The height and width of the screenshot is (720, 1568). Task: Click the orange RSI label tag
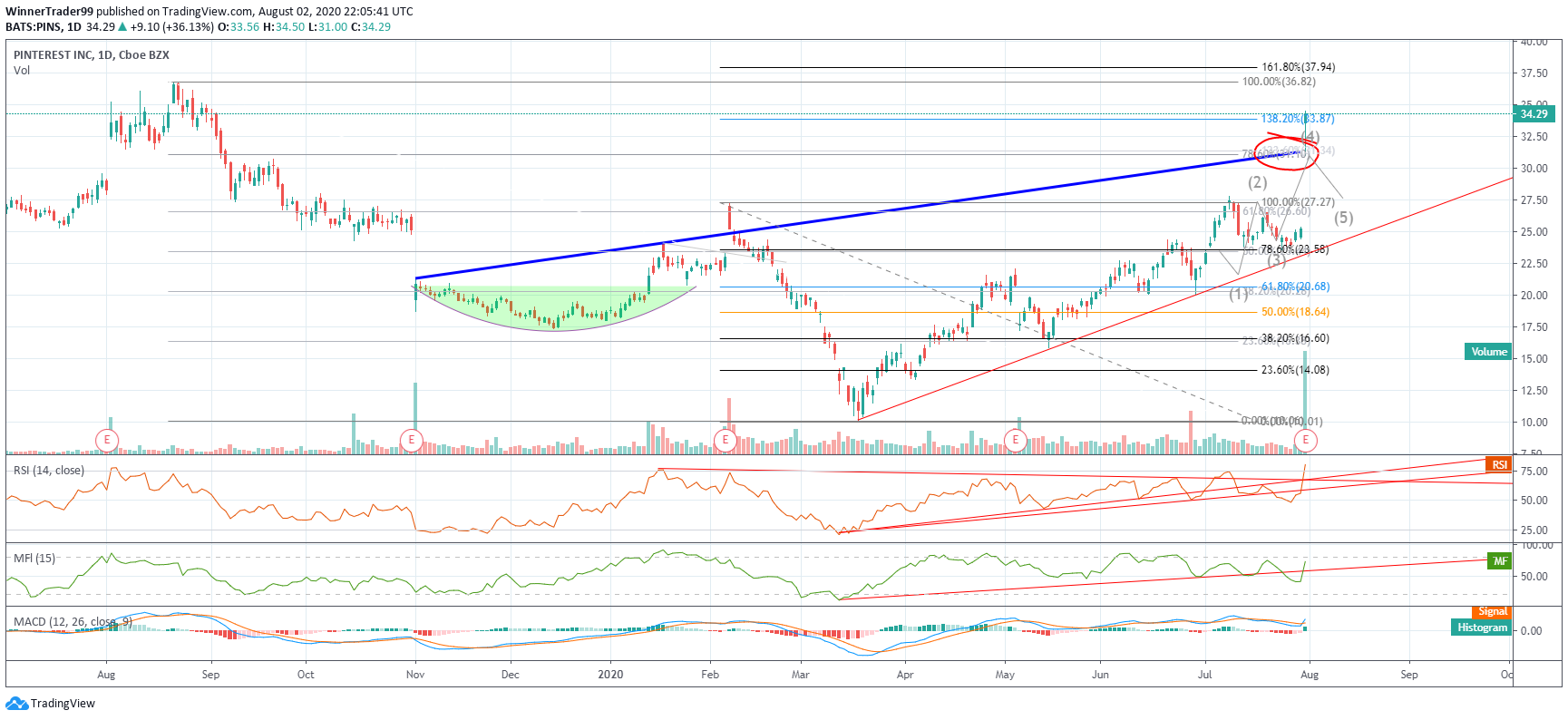1499,465
